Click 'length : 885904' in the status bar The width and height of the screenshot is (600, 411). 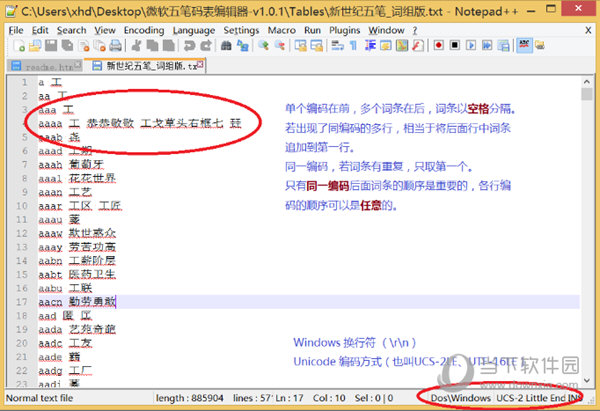pyautogui.click(x=189, y=398)
